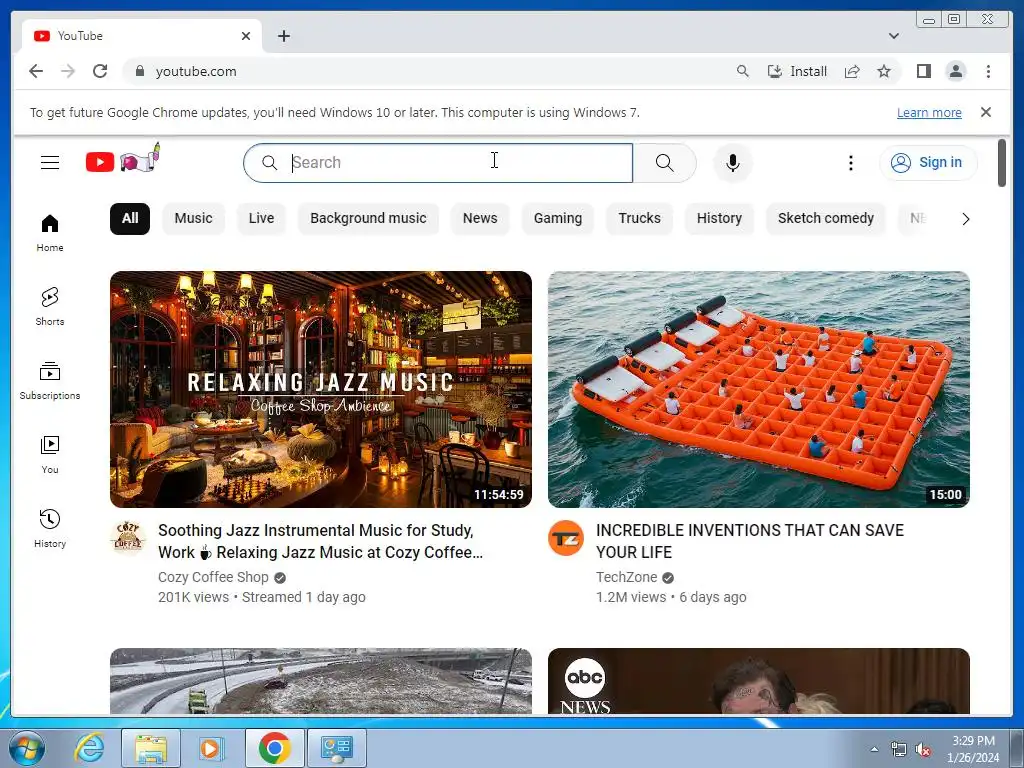The height and width of the screenshot is (768, 1024).
Task: Select the Live filter chip
Action: (261, 218)
